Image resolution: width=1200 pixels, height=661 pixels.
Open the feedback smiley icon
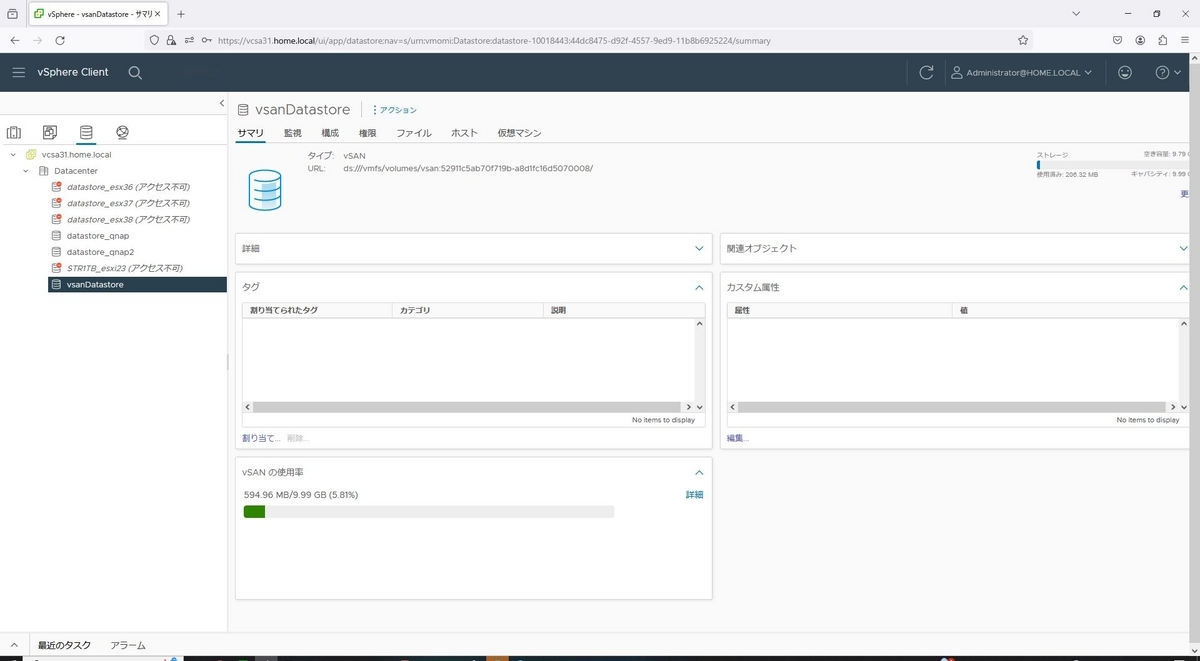point(1125,72)
